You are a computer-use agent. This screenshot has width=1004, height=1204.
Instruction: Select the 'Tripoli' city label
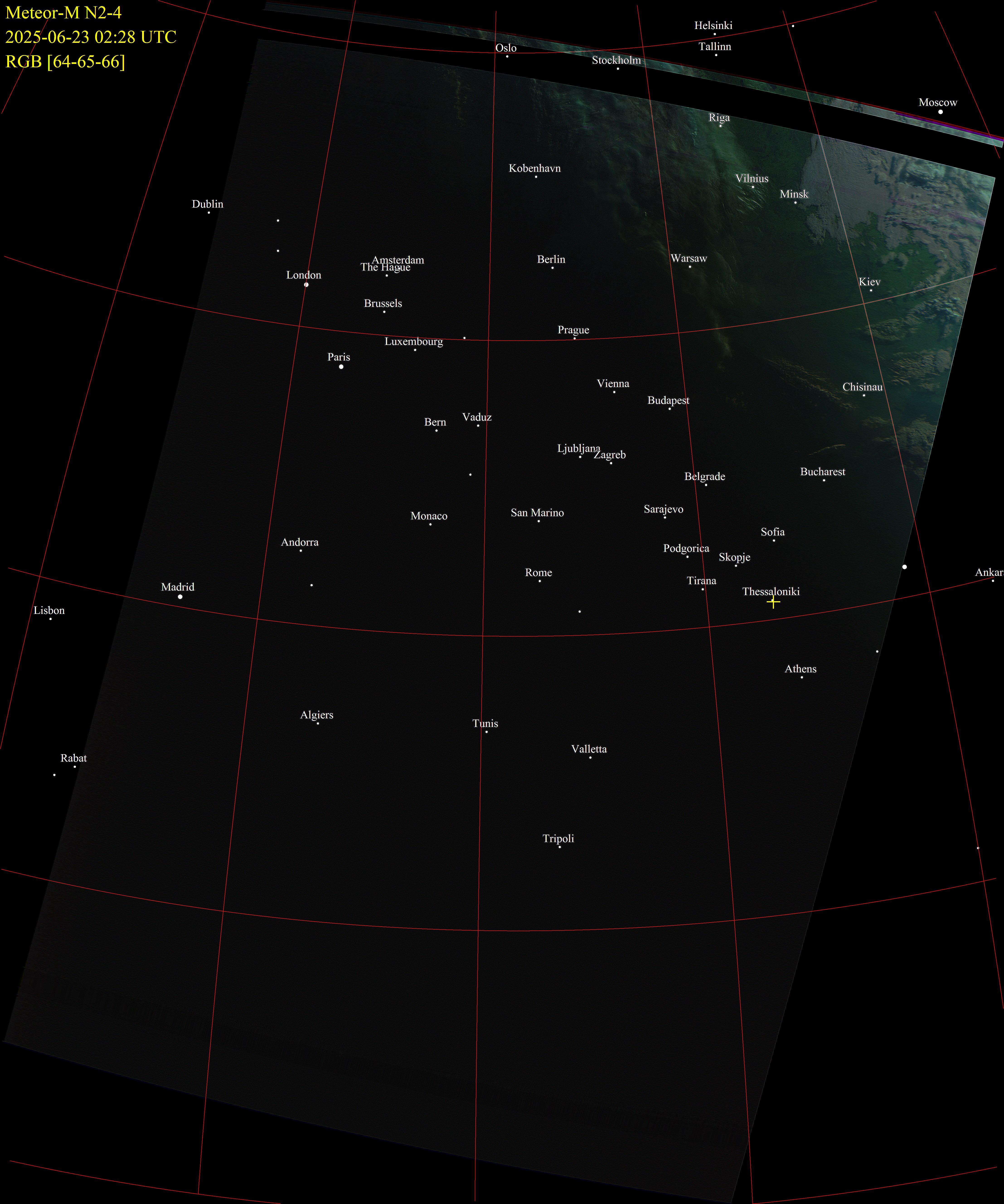tap(558, 839)
